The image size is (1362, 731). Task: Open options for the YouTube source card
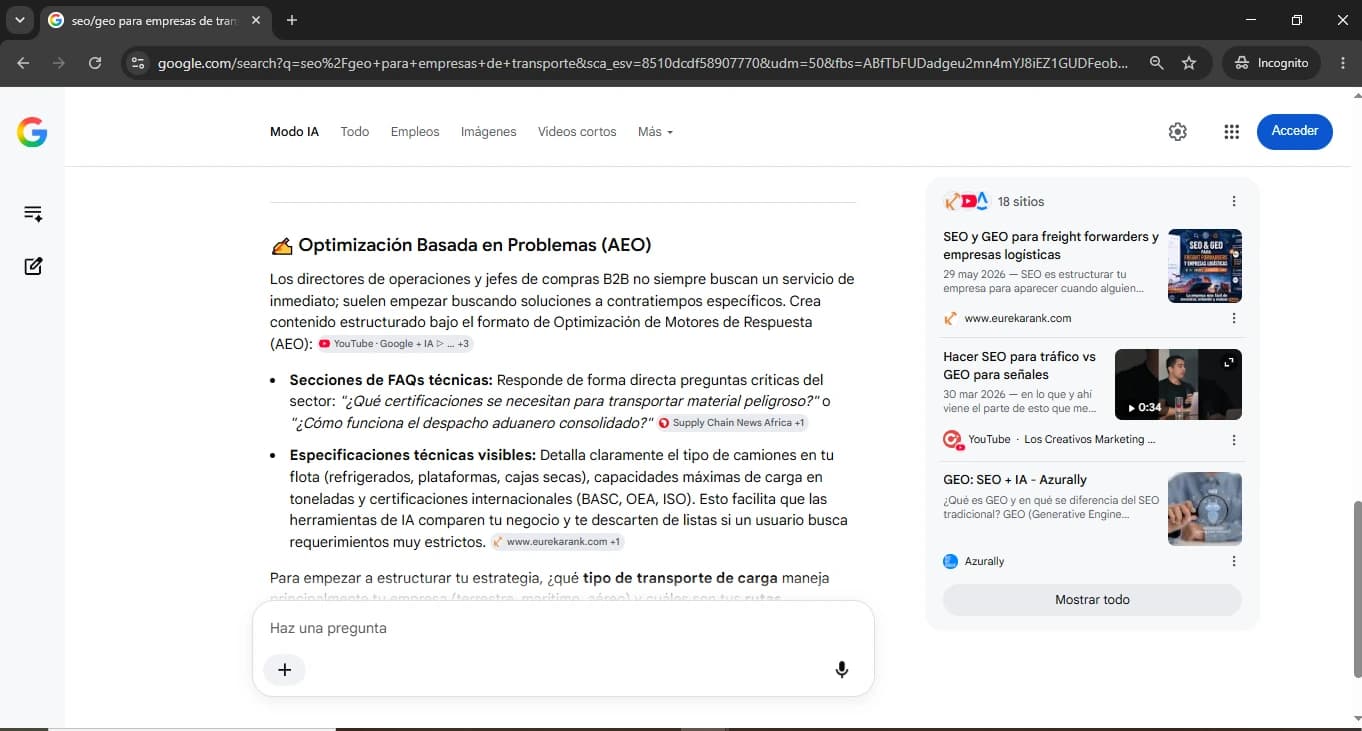[x=1234, y=440]
